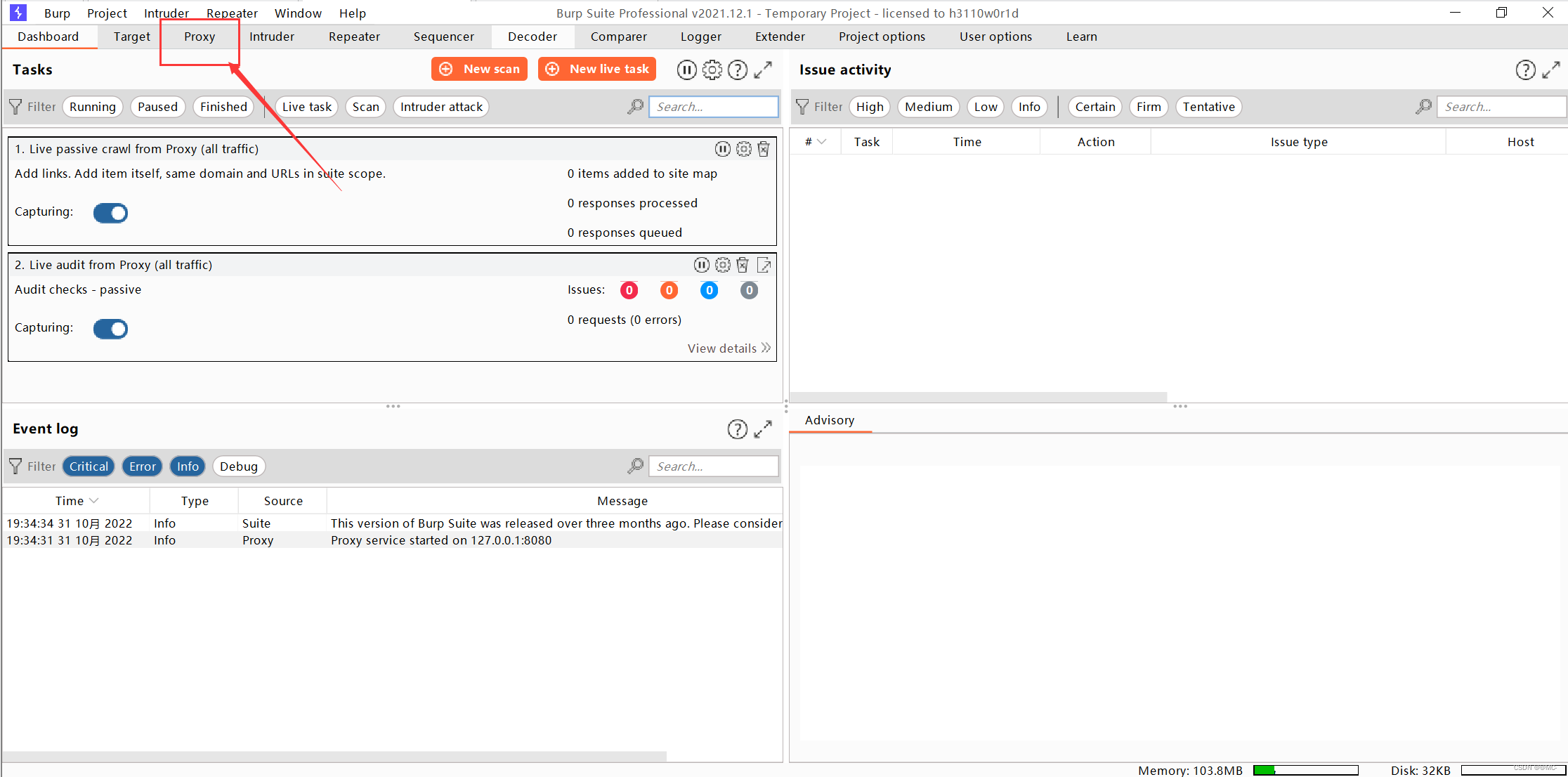Toggle the Critical event log filter
This screenshot has height=777, width=1568.
pos(89,466)
